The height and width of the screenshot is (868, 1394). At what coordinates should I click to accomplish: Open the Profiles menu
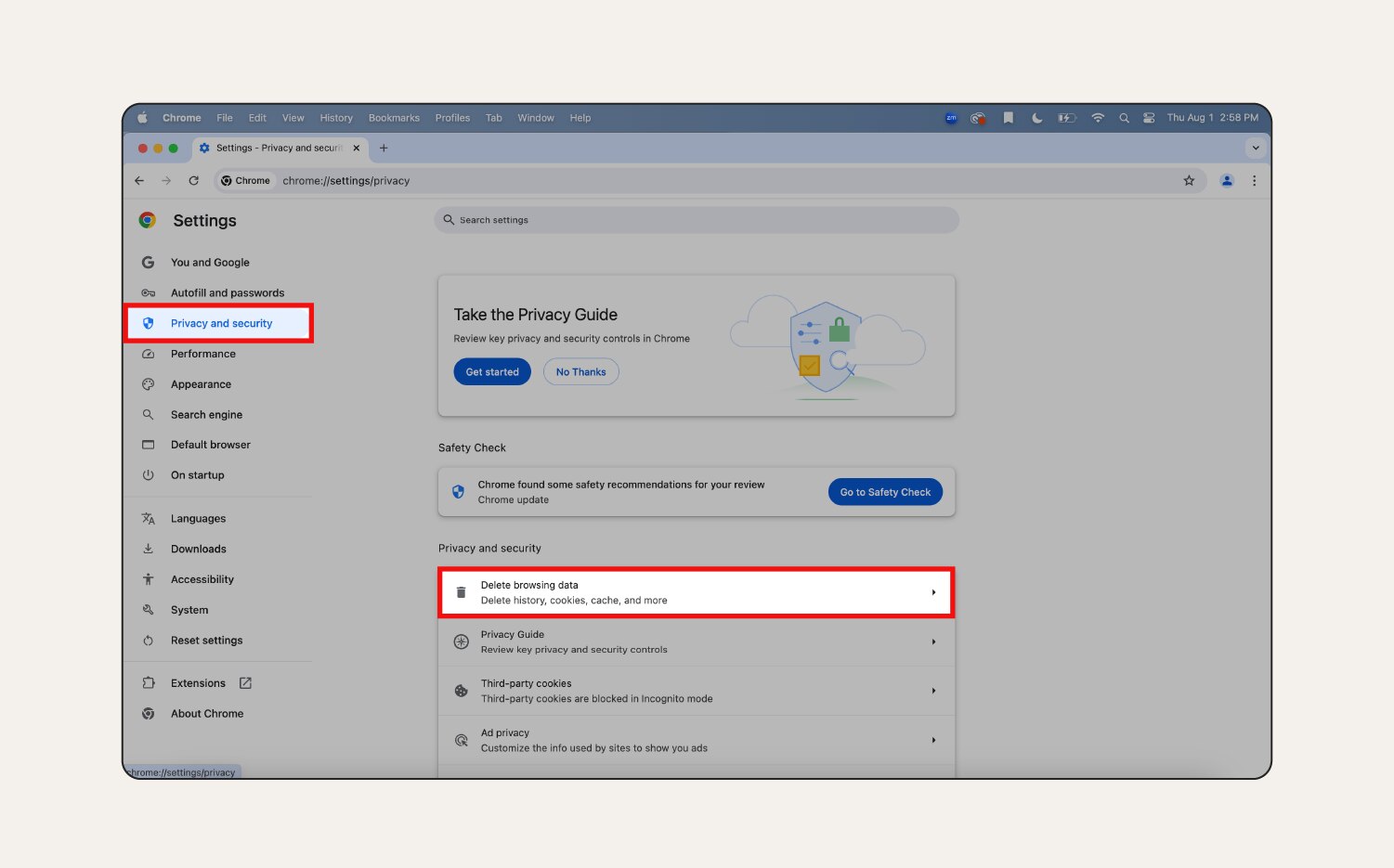452,118
